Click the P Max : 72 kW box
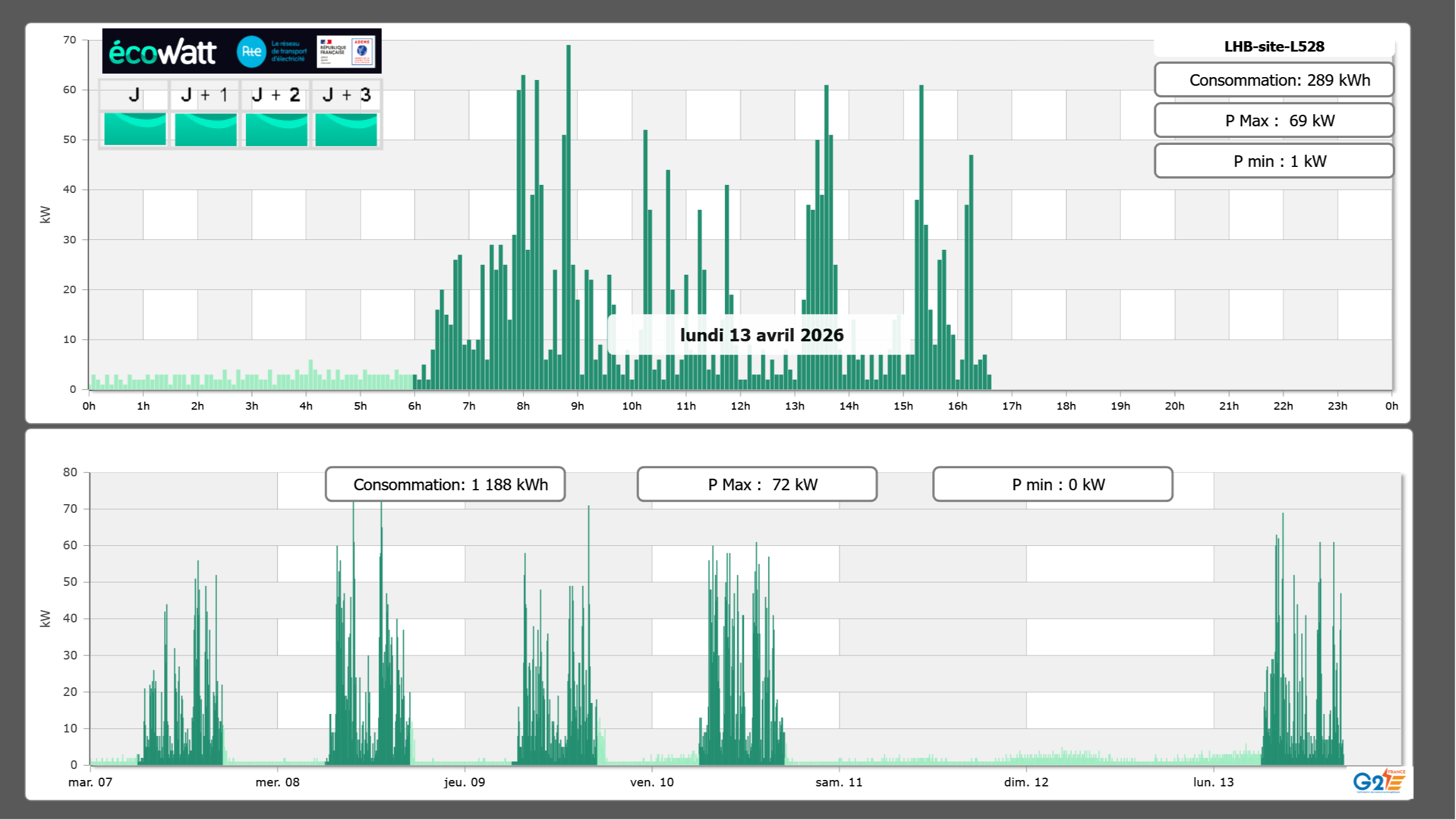1456x820 pixels. coord(757,484)
